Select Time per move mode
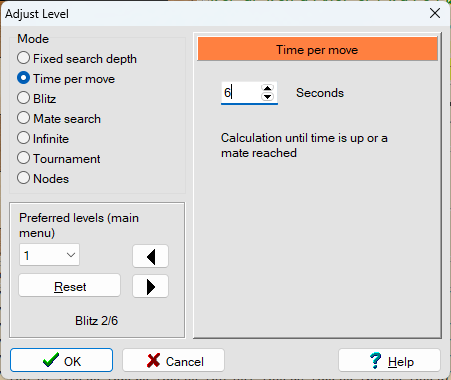This screenshot has height=380, width=451. (x=66, y=79)
